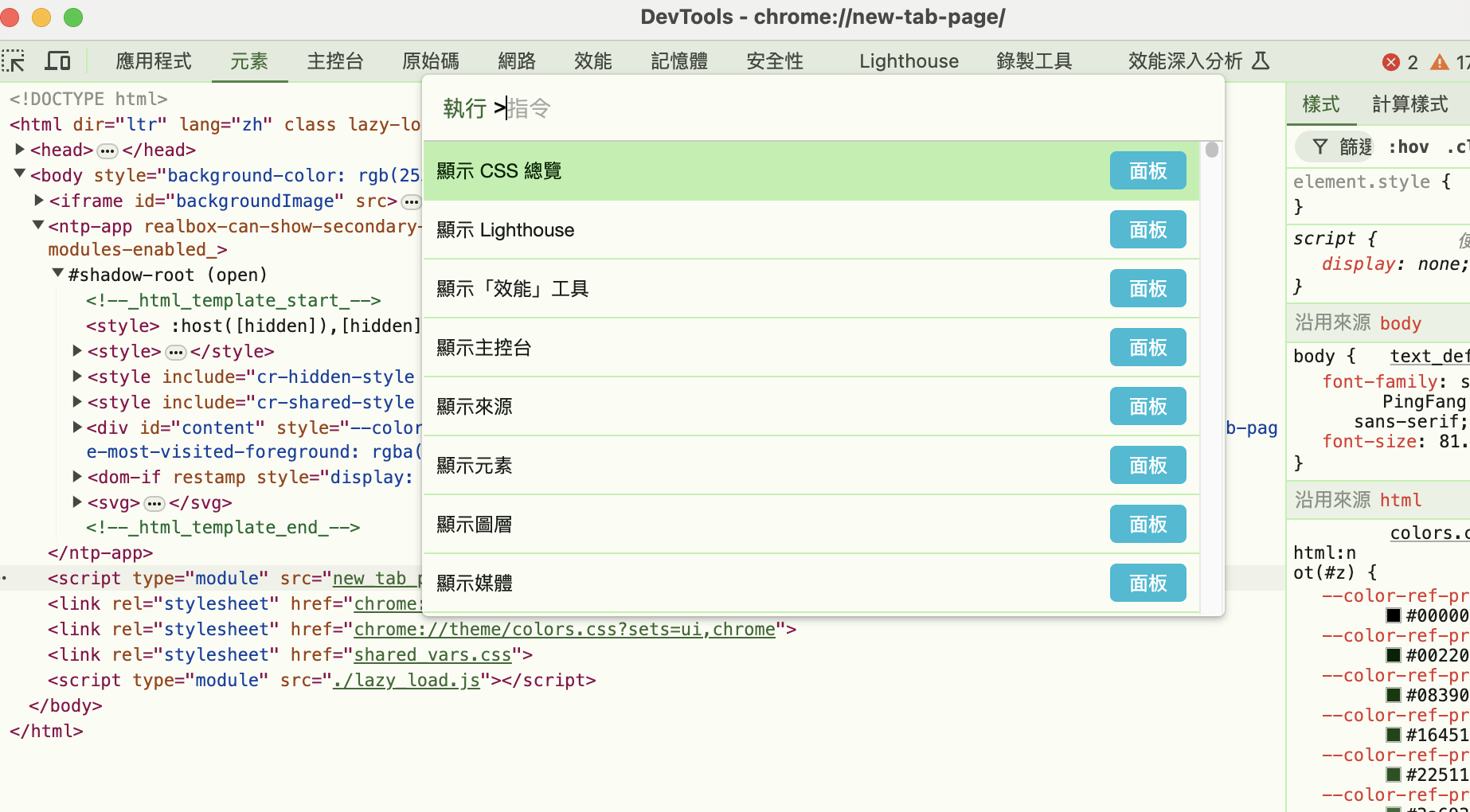
Task: Select 顯示元素 command in the list
Action: [x=811, y=466]
